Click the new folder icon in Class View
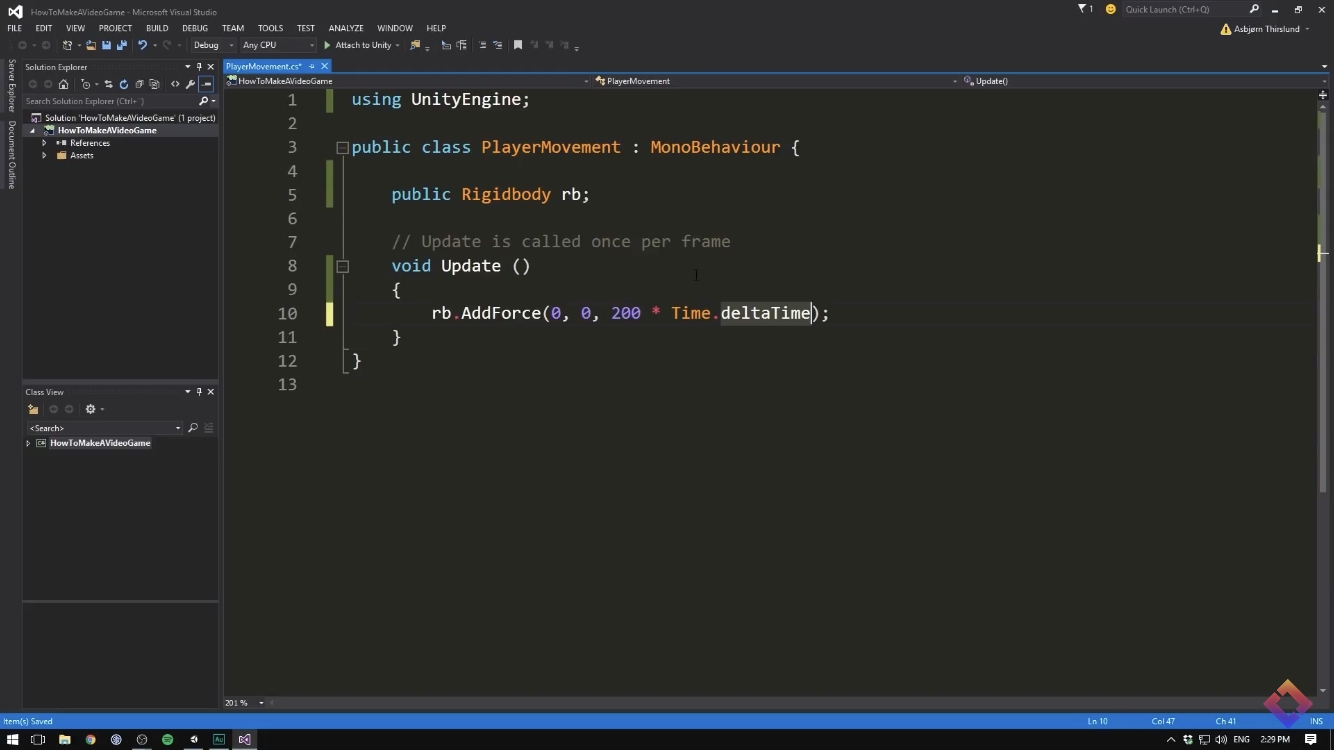Viewport: 1334px width, 750px height. coord(33,409)
